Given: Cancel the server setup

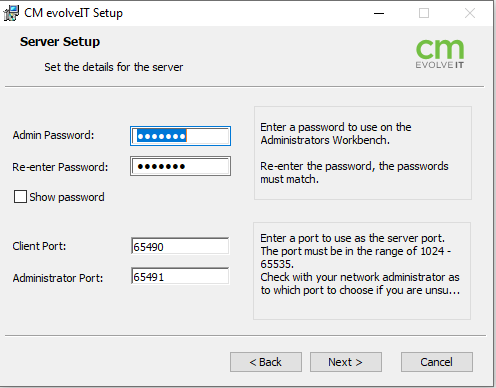Looking at the screenshot, I should (437, 362).
